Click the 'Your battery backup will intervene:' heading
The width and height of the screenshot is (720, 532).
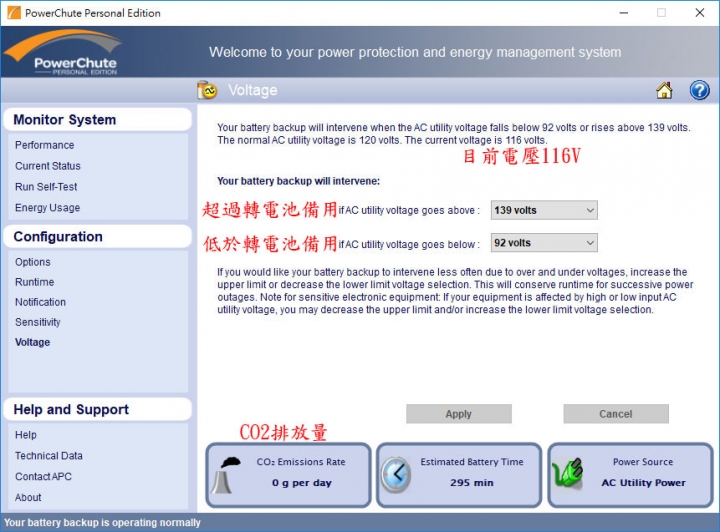coord(298,181)
